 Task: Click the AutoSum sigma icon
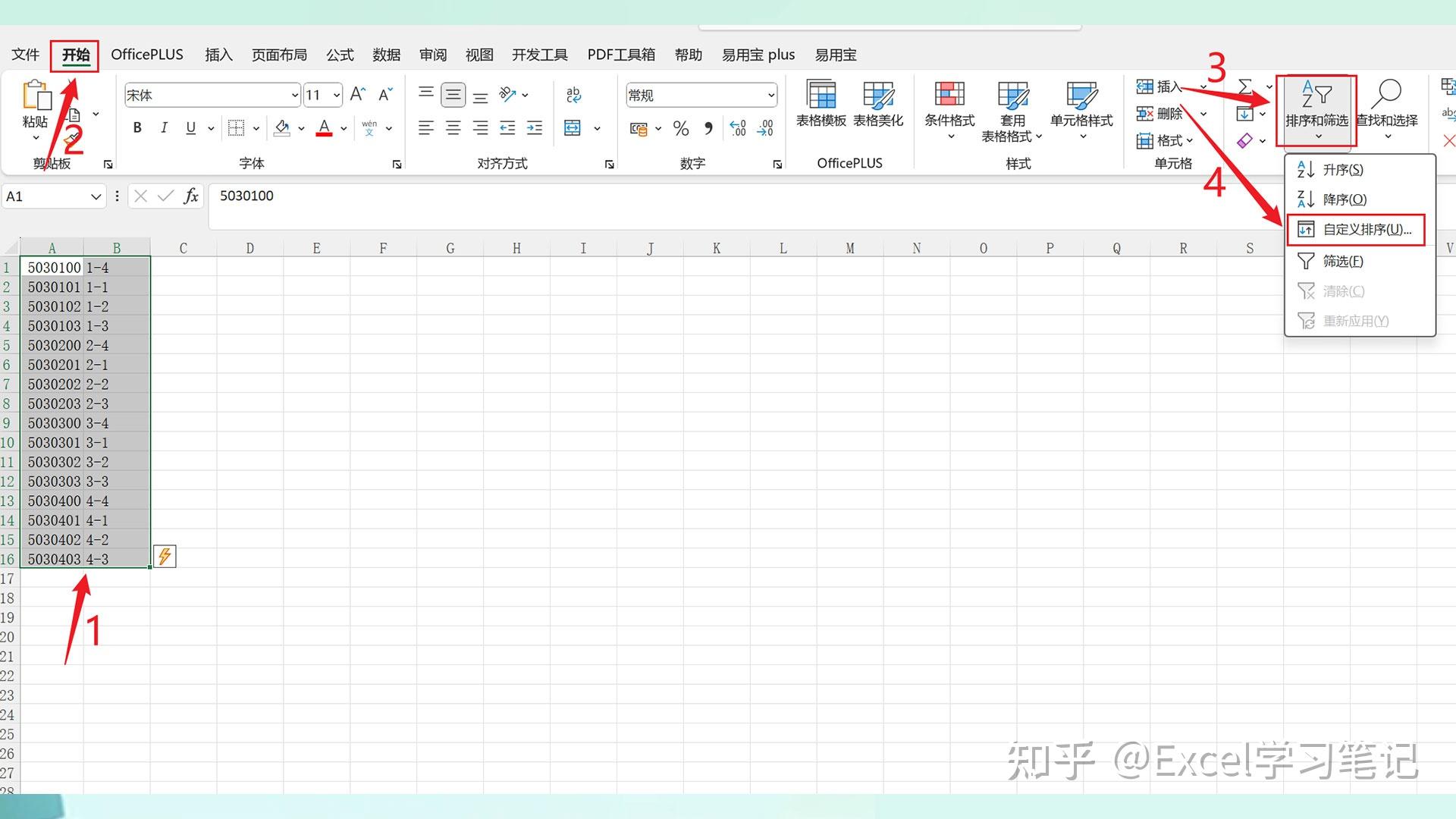[1245, 86]
